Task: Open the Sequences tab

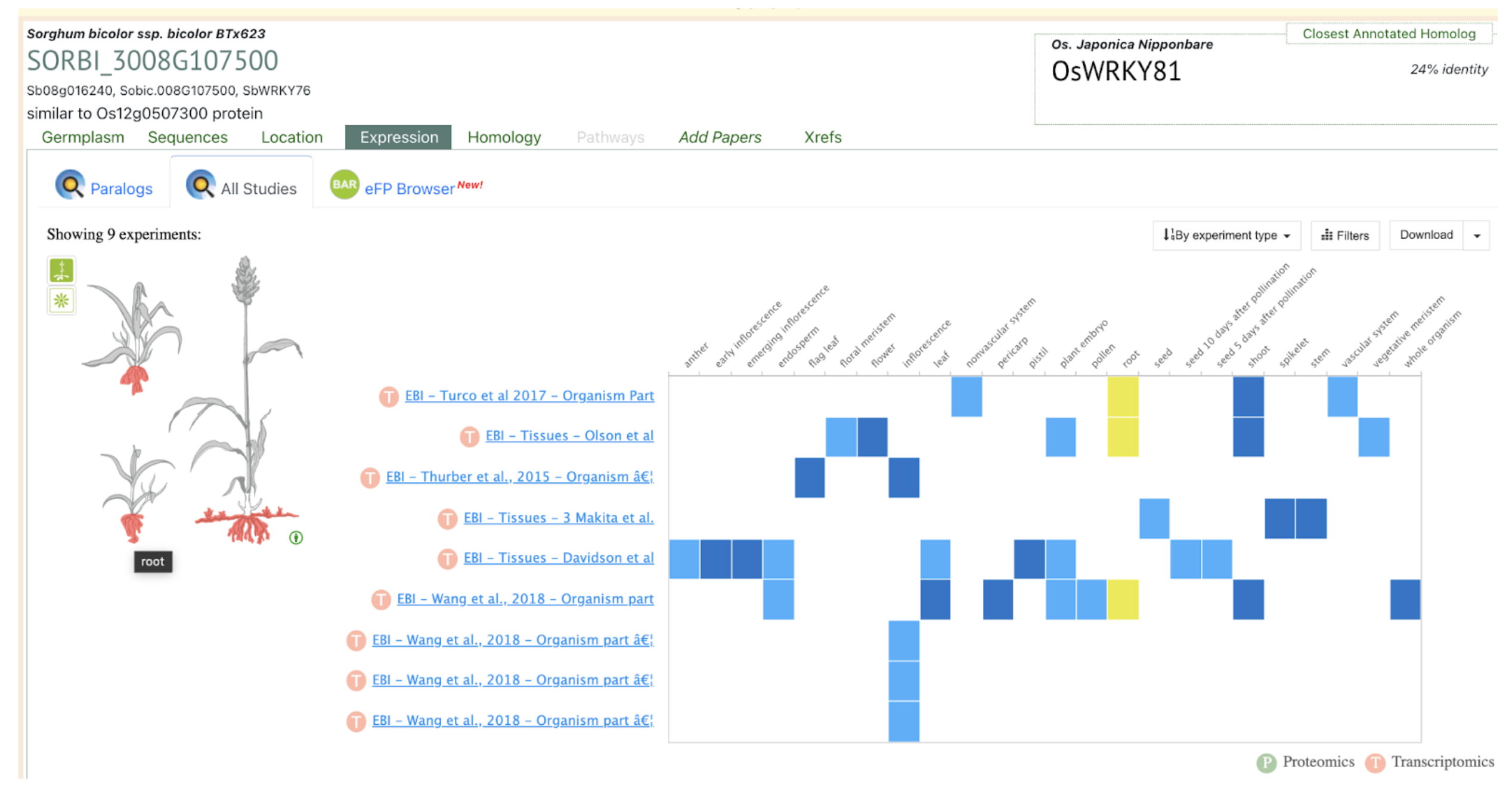Action: coord(187,137)
